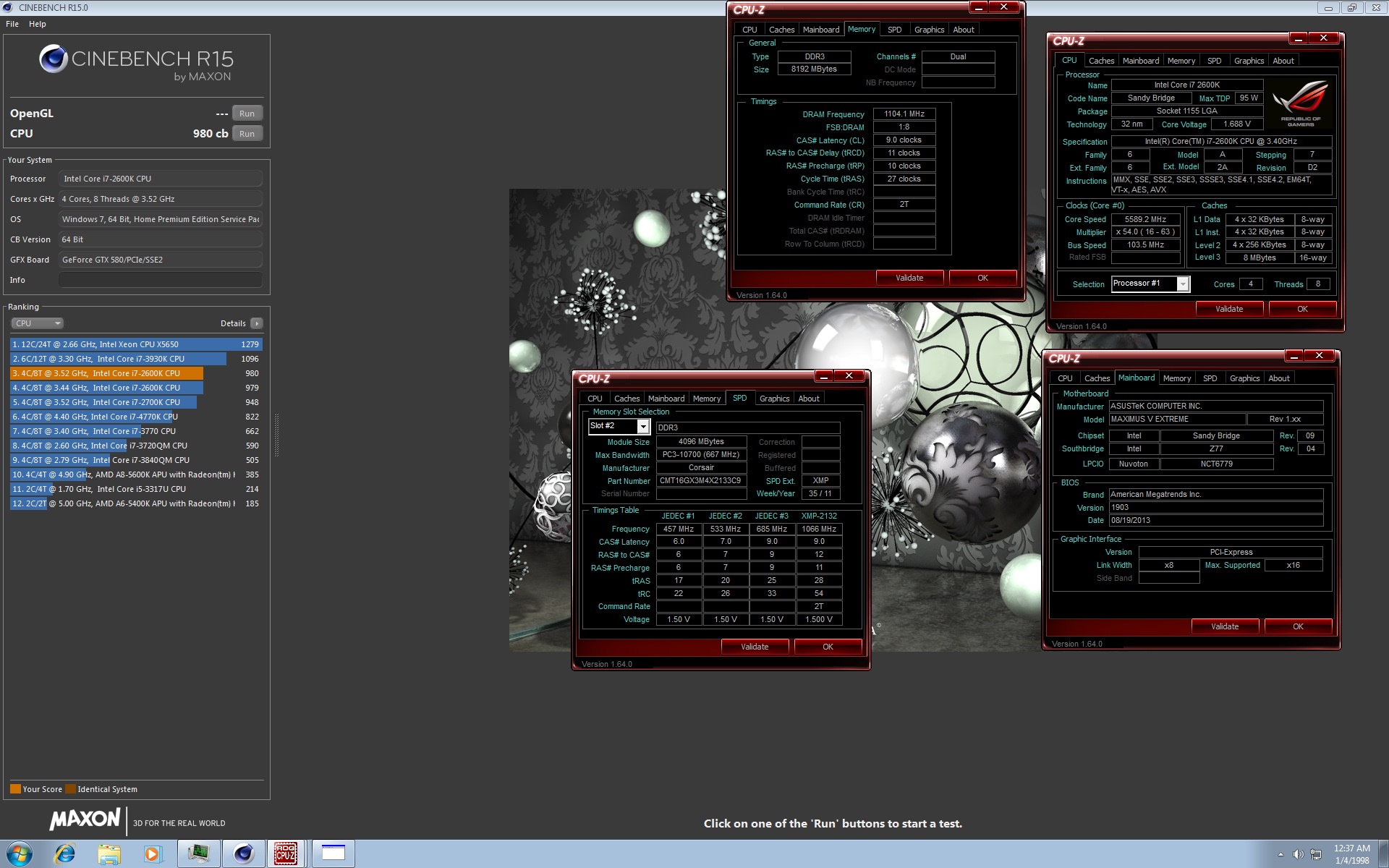The image size is (1389, 868).
Task: Click Validate in CPU-Z CPU window
Action: (x=1229, y=309)
